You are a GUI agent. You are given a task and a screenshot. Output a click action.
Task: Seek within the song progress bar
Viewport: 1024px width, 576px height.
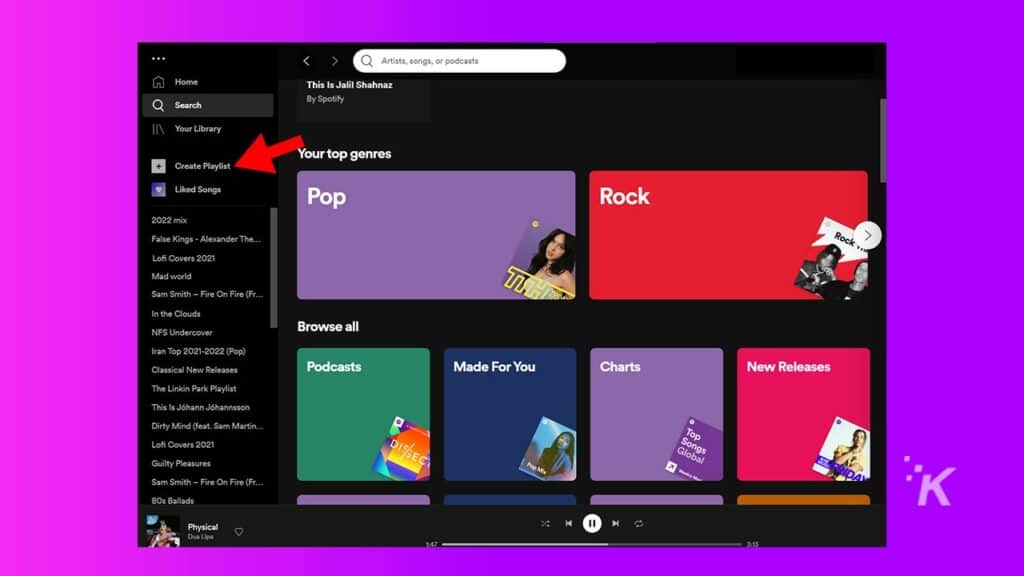(592, 544)
